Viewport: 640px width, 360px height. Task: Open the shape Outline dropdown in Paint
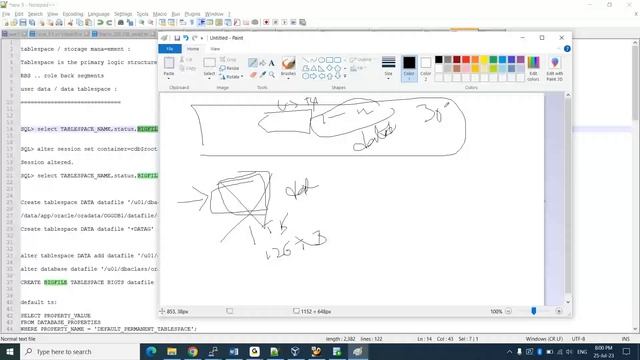pyautogui.click(x=361, y=60)
